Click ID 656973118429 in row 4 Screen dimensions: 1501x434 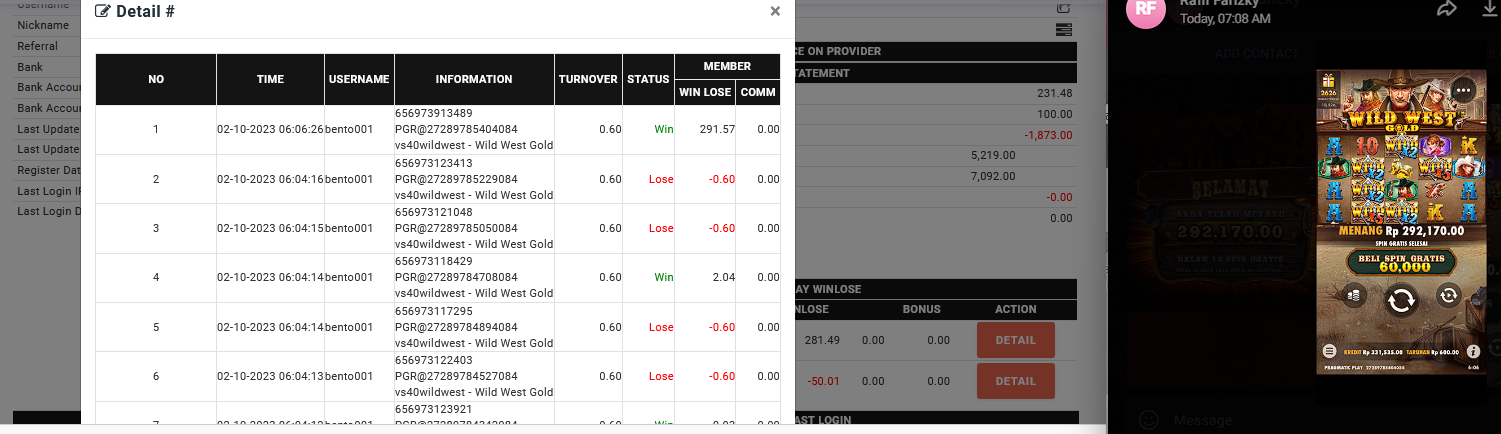click(x=434, y=261)
